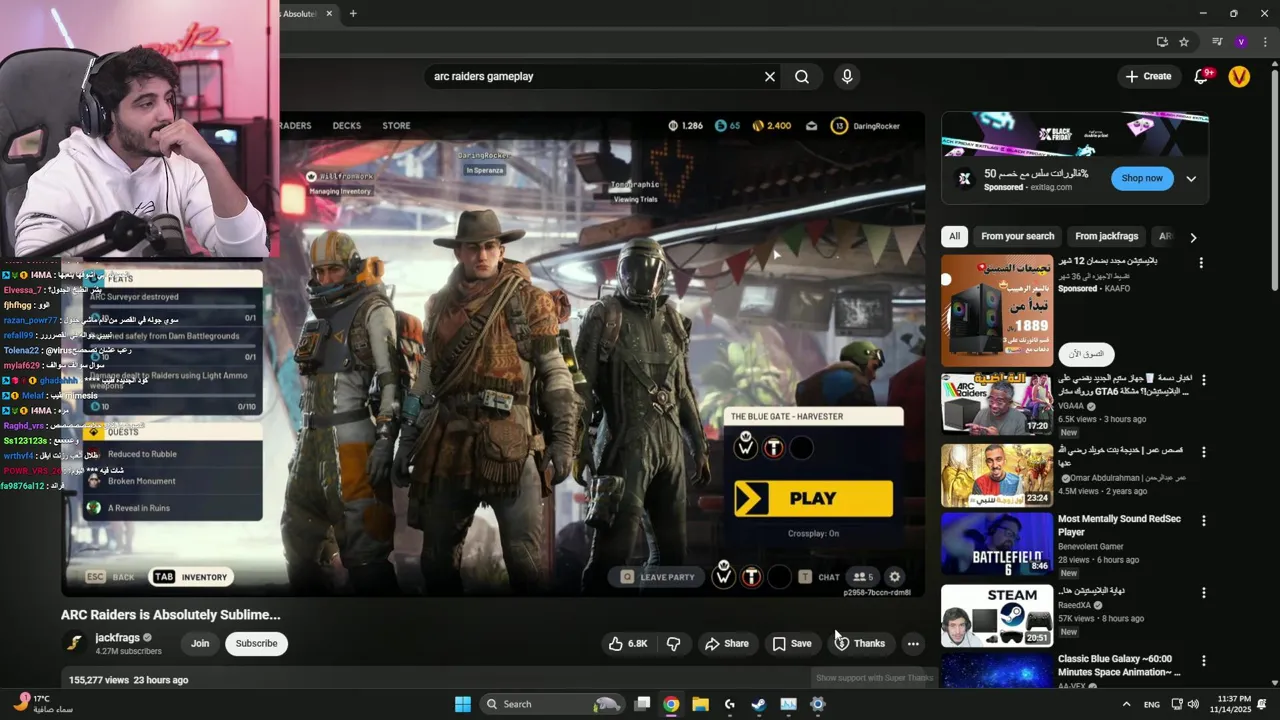Click the black friday banner ad
The image size is (1280, 720).
[1074, 134]
